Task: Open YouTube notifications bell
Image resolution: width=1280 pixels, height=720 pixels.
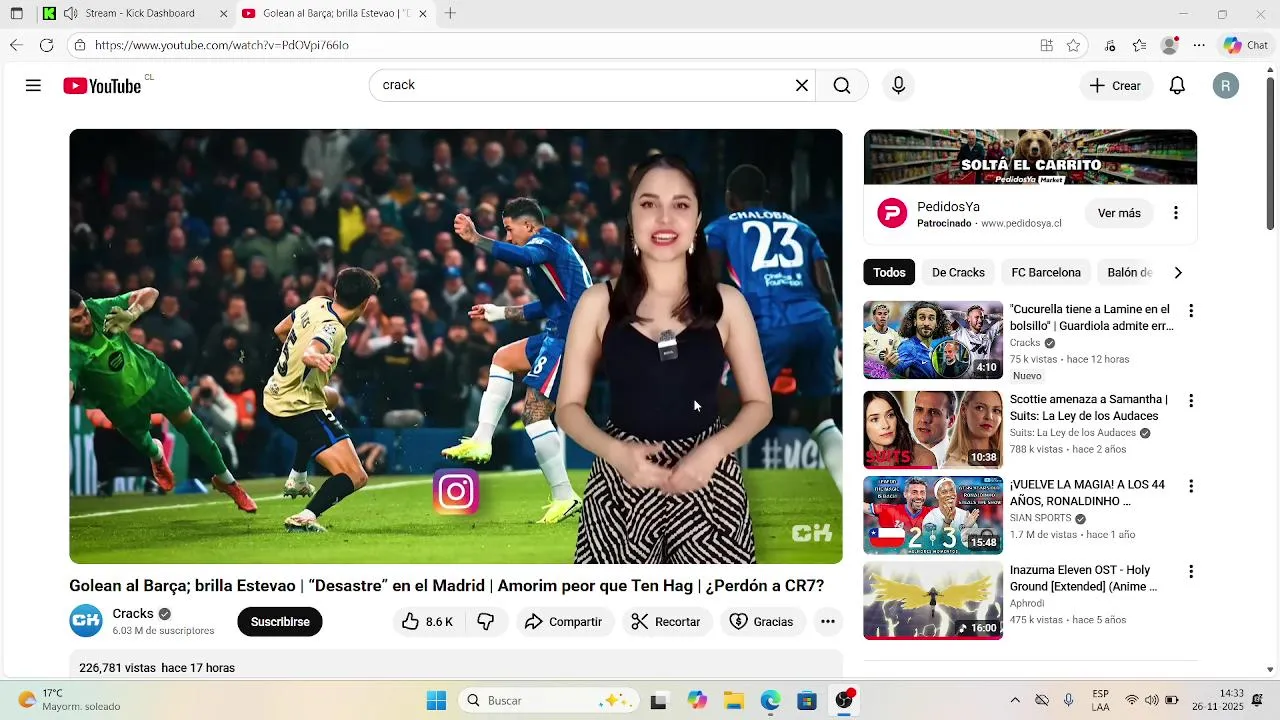Action: (1177, 86)
